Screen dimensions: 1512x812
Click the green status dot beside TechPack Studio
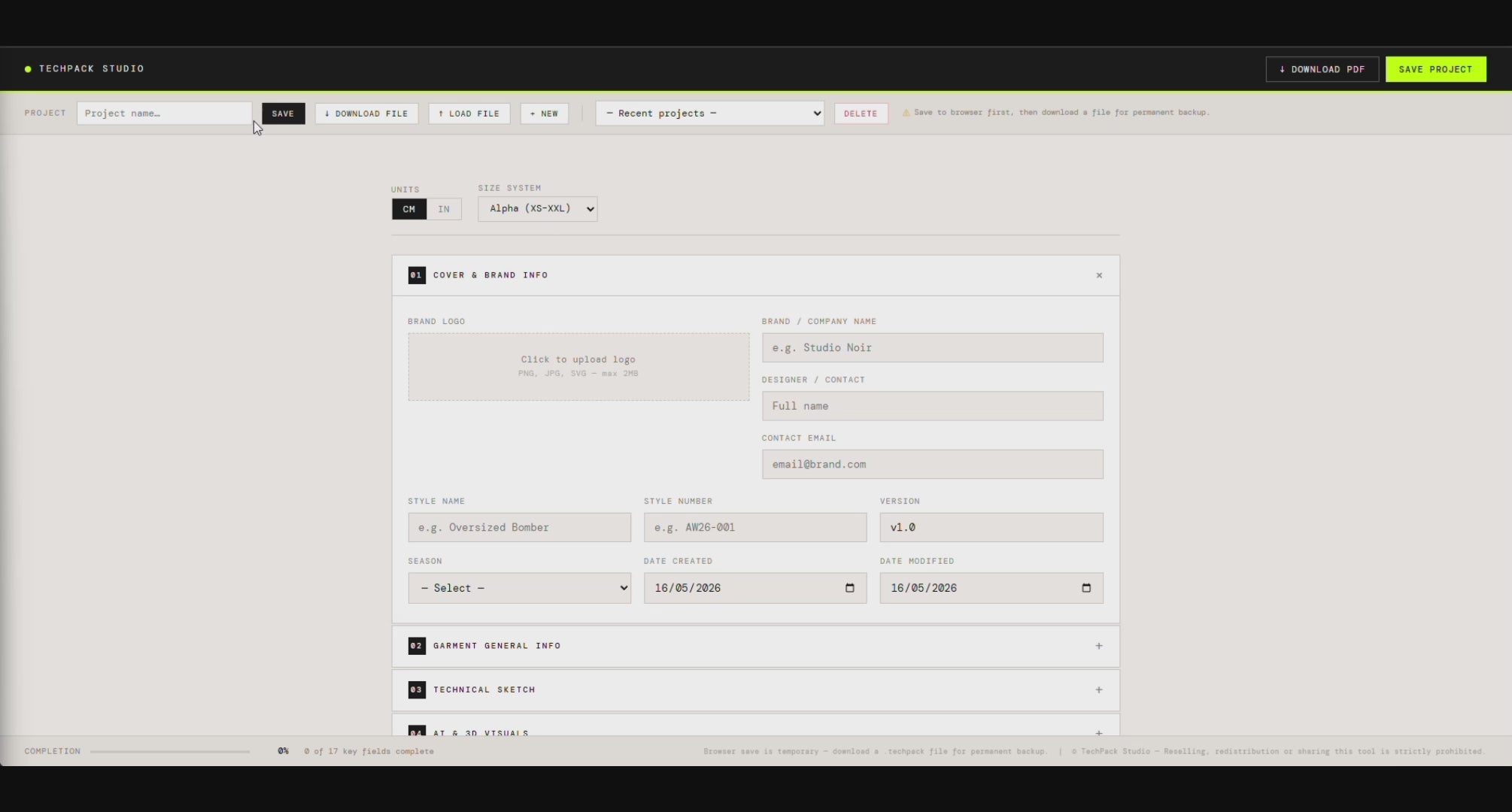point(28,69)
